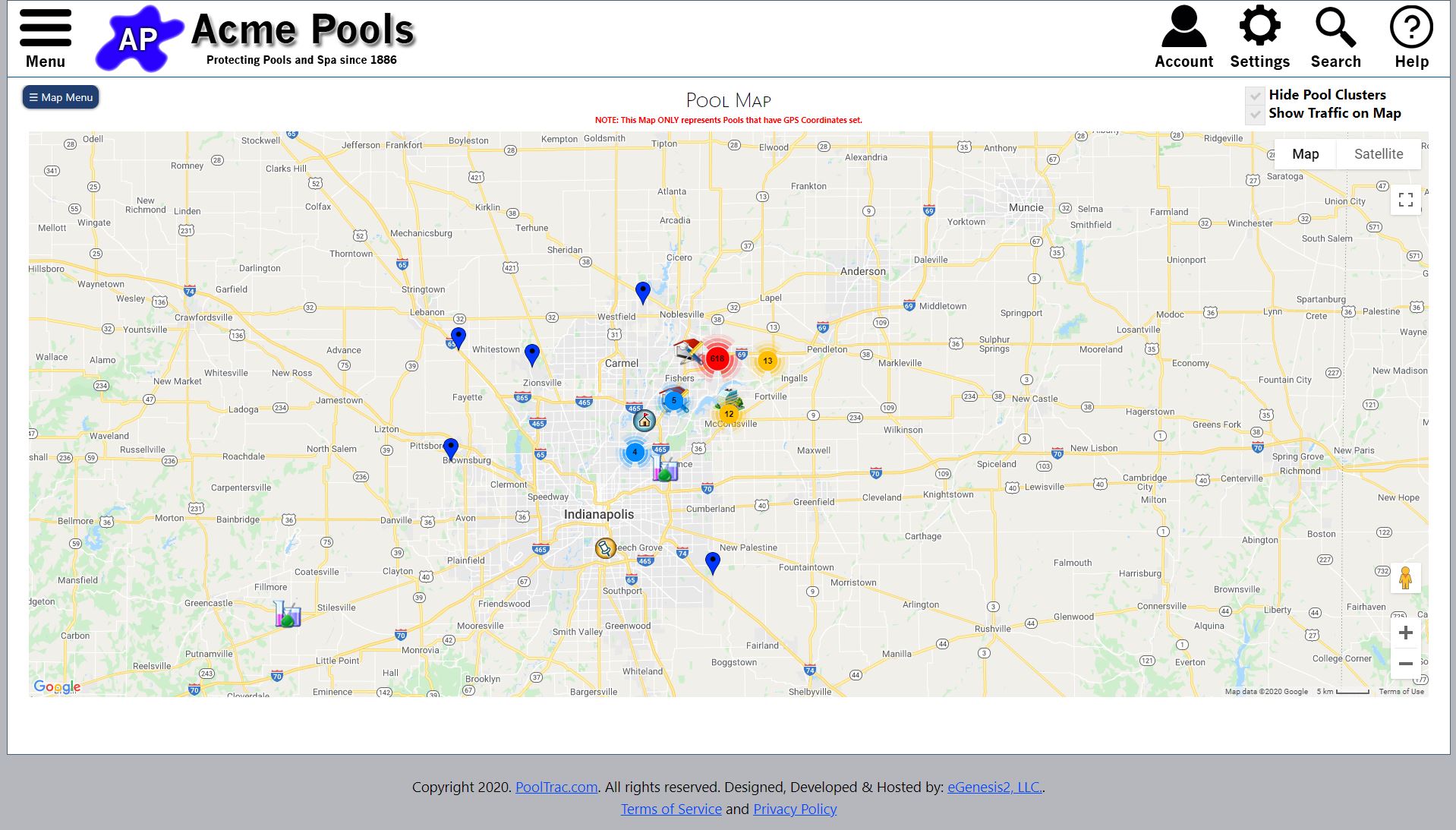Click the Richmond label on the map's east side
The height and width of the screenshot is (830, 1456).
click(1300, 471)
